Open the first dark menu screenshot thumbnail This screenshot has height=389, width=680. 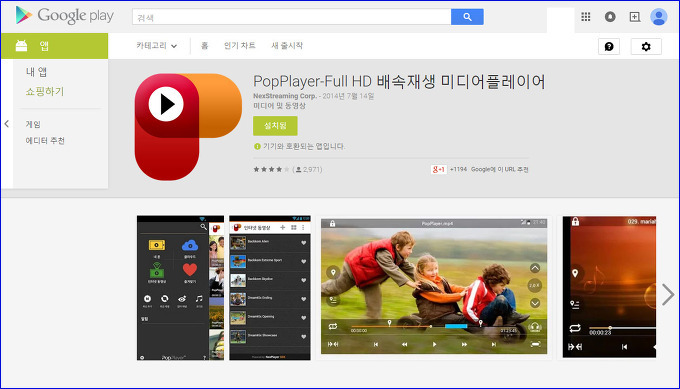(180, 288)
